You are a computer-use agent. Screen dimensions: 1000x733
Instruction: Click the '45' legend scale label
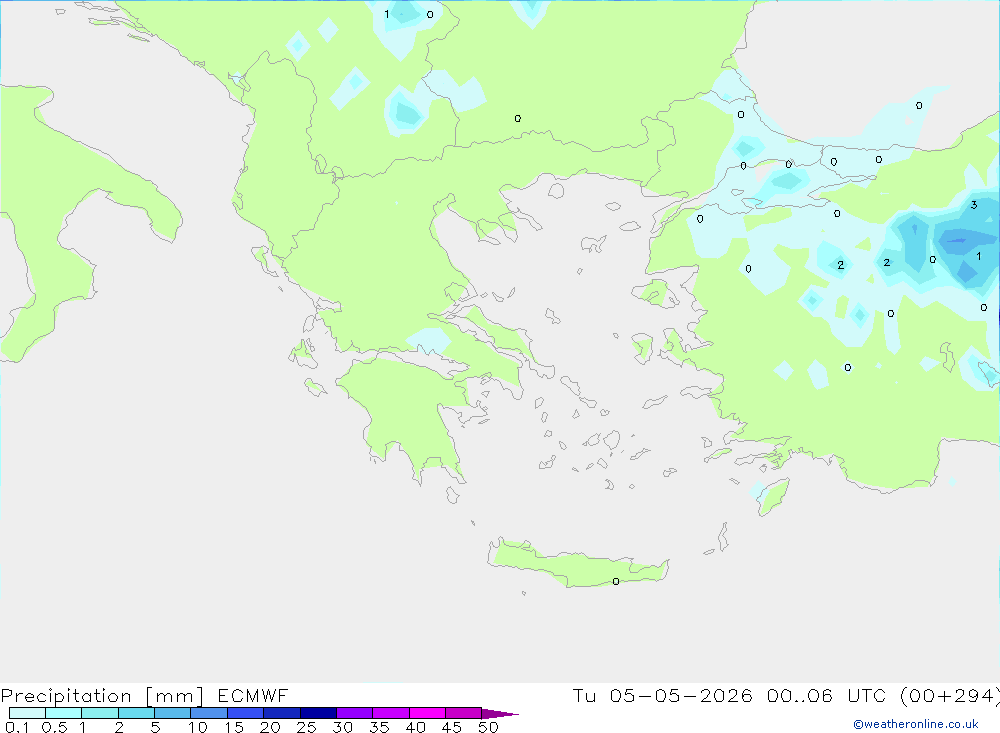tap(452, 727)
